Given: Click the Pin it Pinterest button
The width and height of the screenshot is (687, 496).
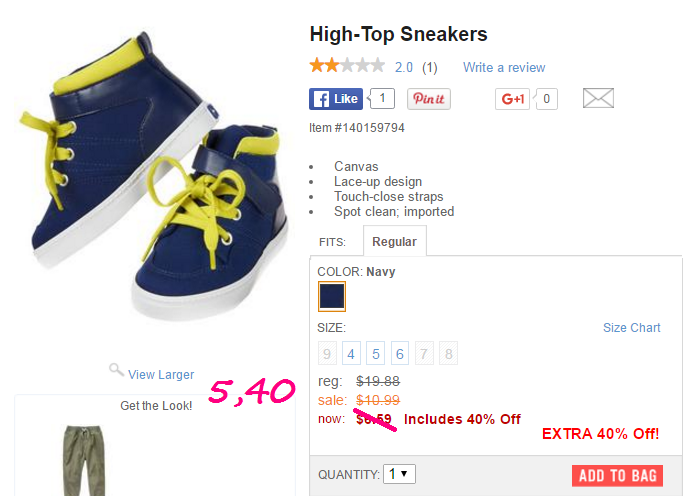Looking at the screenshot, I should click(x=429, y=99).
